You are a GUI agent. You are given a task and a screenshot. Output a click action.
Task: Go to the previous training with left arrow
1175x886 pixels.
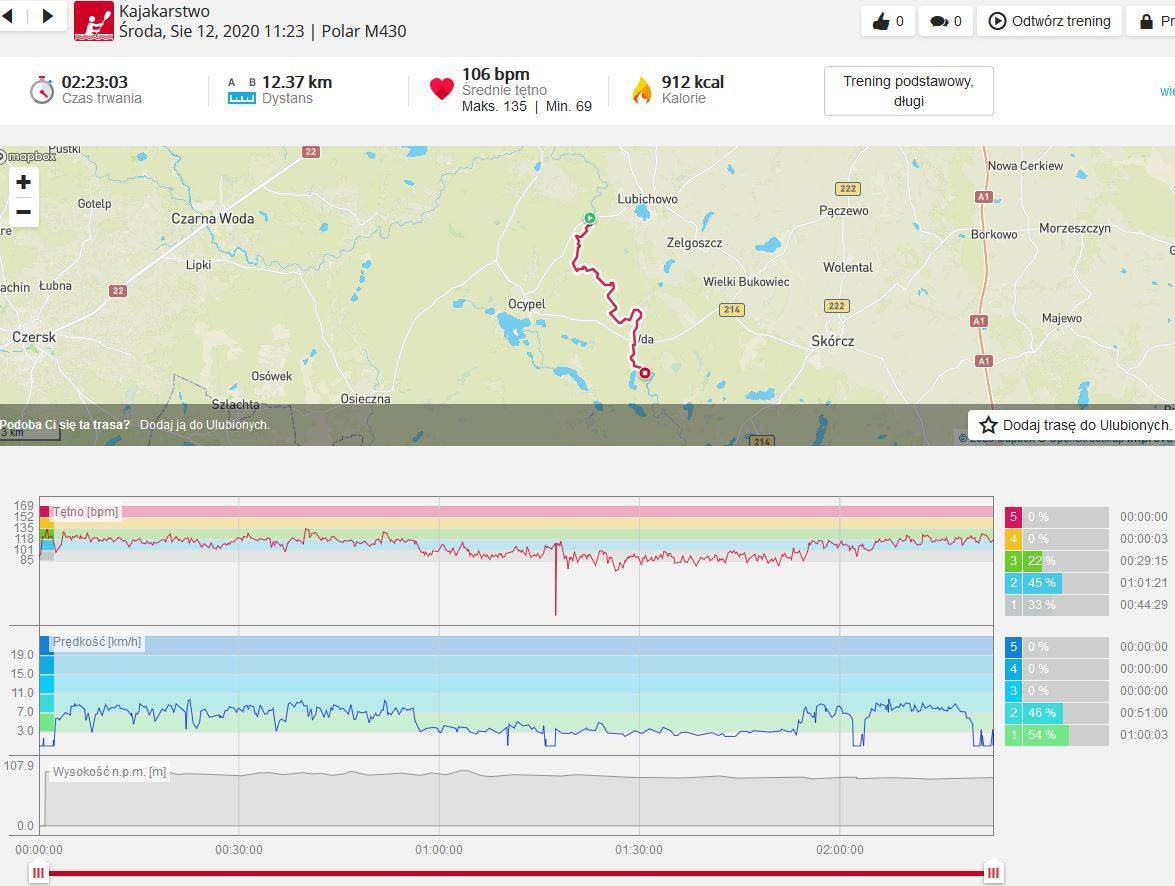[x=9, y=16]
